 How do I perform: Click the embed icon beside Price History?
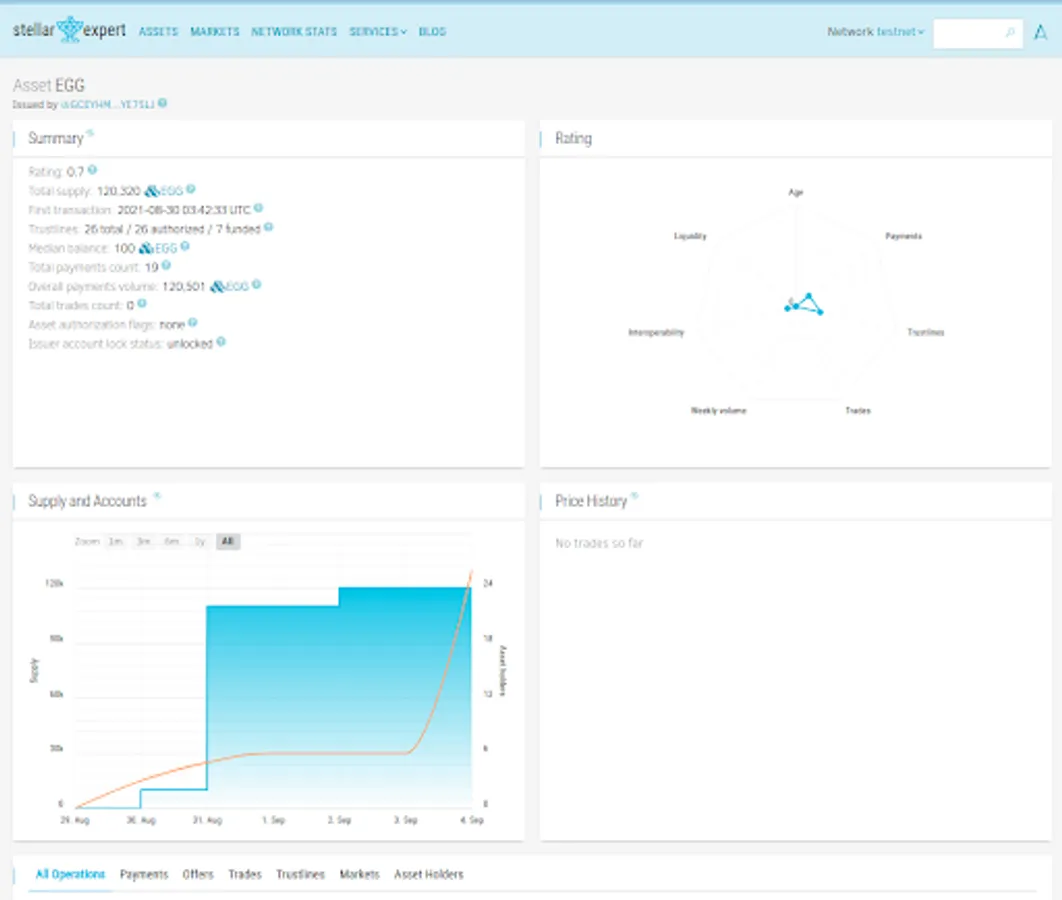(635, 496)
